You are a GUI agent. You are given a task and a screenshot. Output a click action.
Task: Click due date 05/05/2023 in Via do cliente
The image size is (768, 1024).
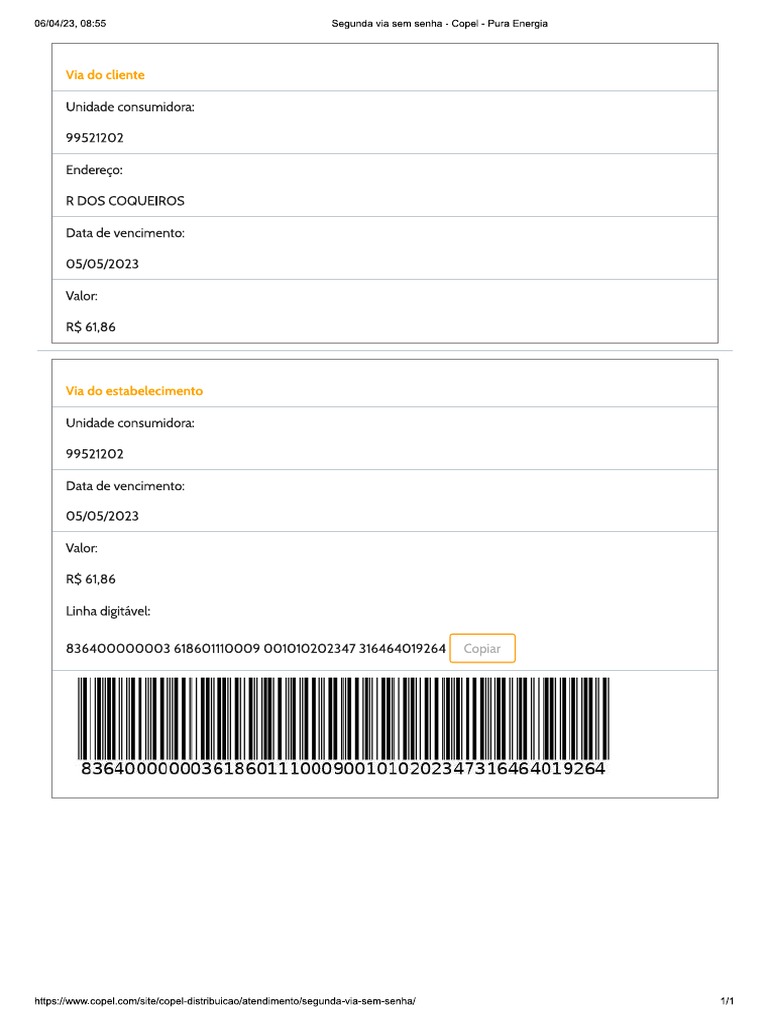(102, 264)
